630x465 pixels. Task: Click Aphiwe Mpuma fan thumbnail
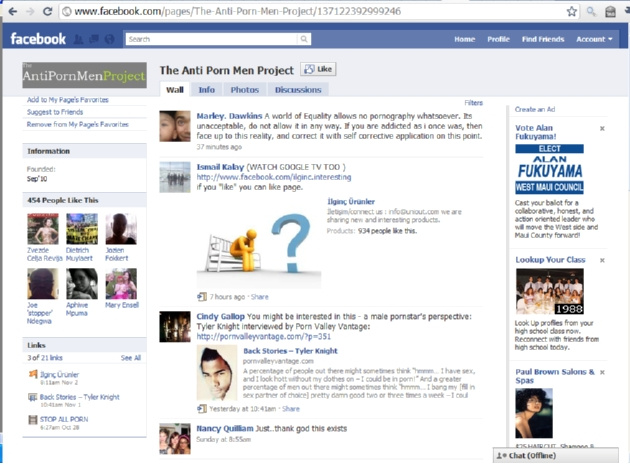click(82, 284)
